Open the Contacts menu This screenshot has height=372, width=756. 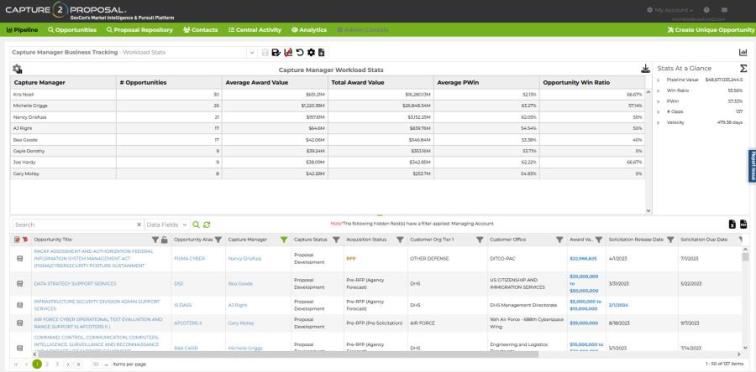click(x=201, y=30)
